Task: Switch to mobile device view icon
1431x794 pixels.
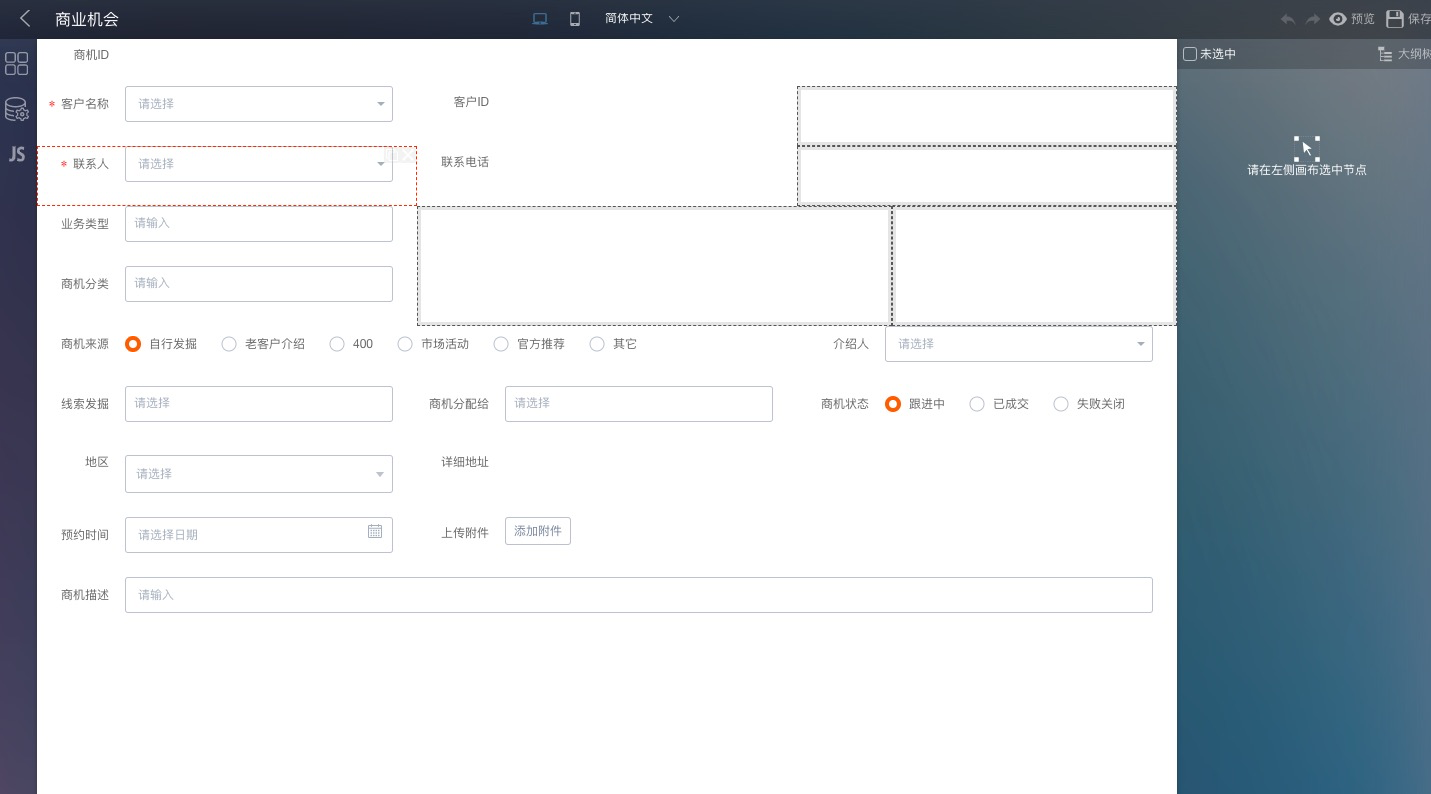Action: click(575, 19)
